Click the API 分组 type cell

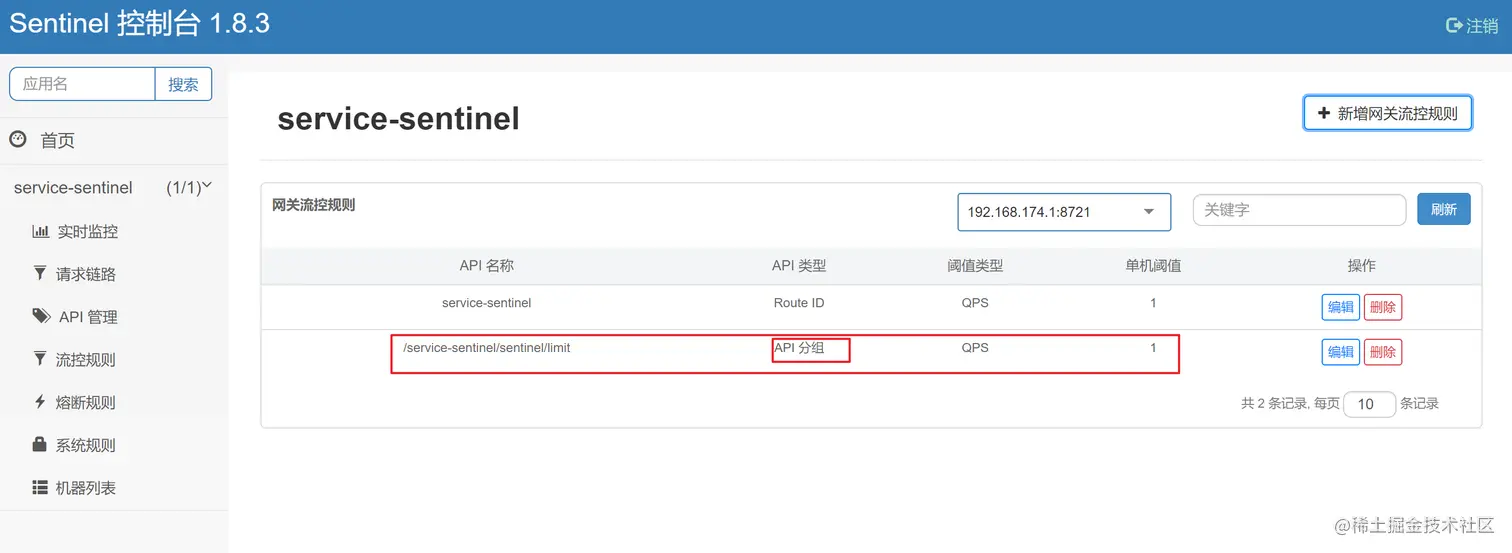pos(799,347)
